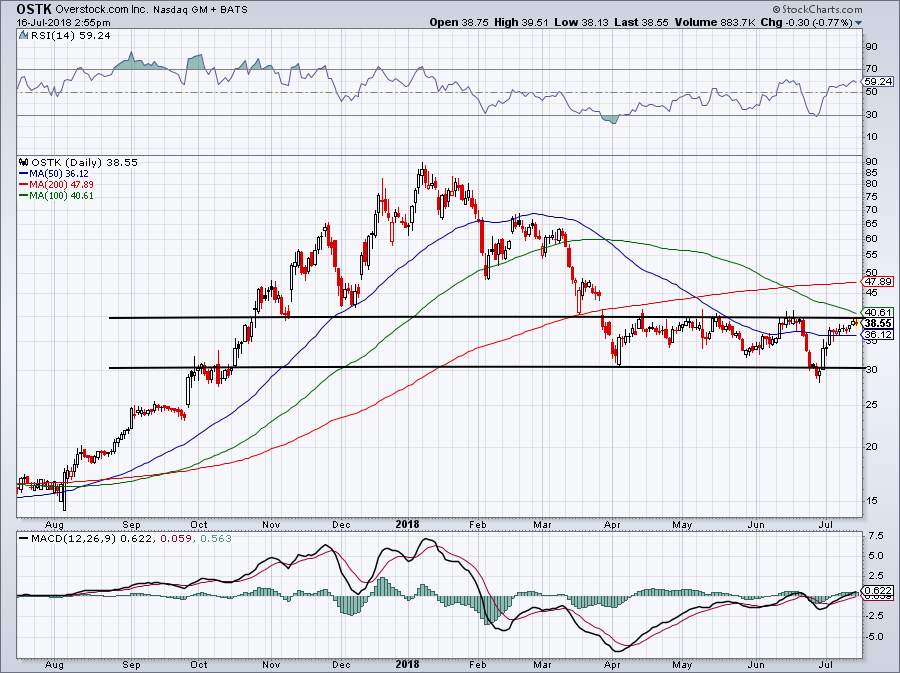Viewport: 900px width, 673px height.
Task: Select the RSI(14) 59.24 legend label
Action: [x=70, y=36]
